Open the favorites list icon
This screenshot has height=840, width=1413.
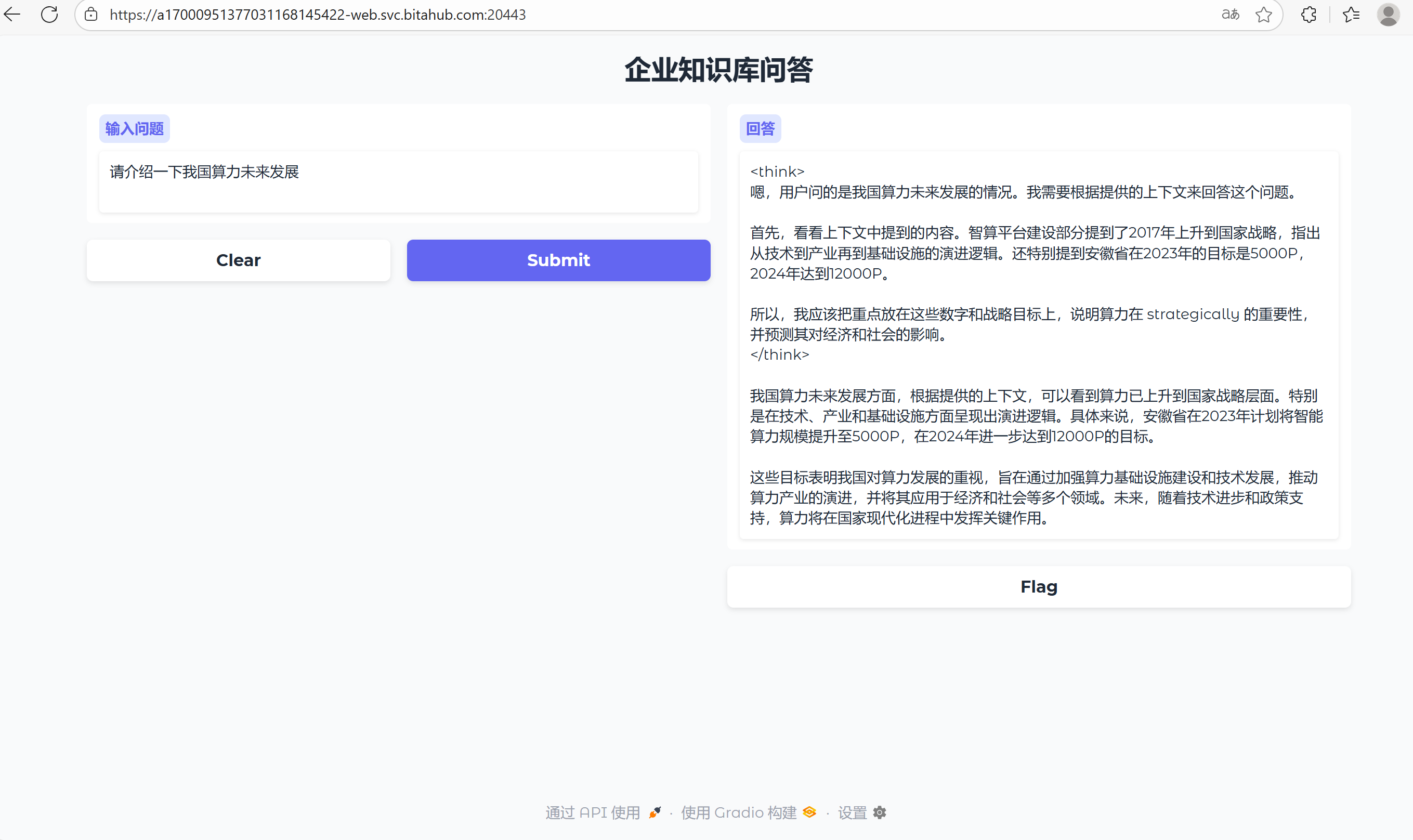(x=1351, y=14)
